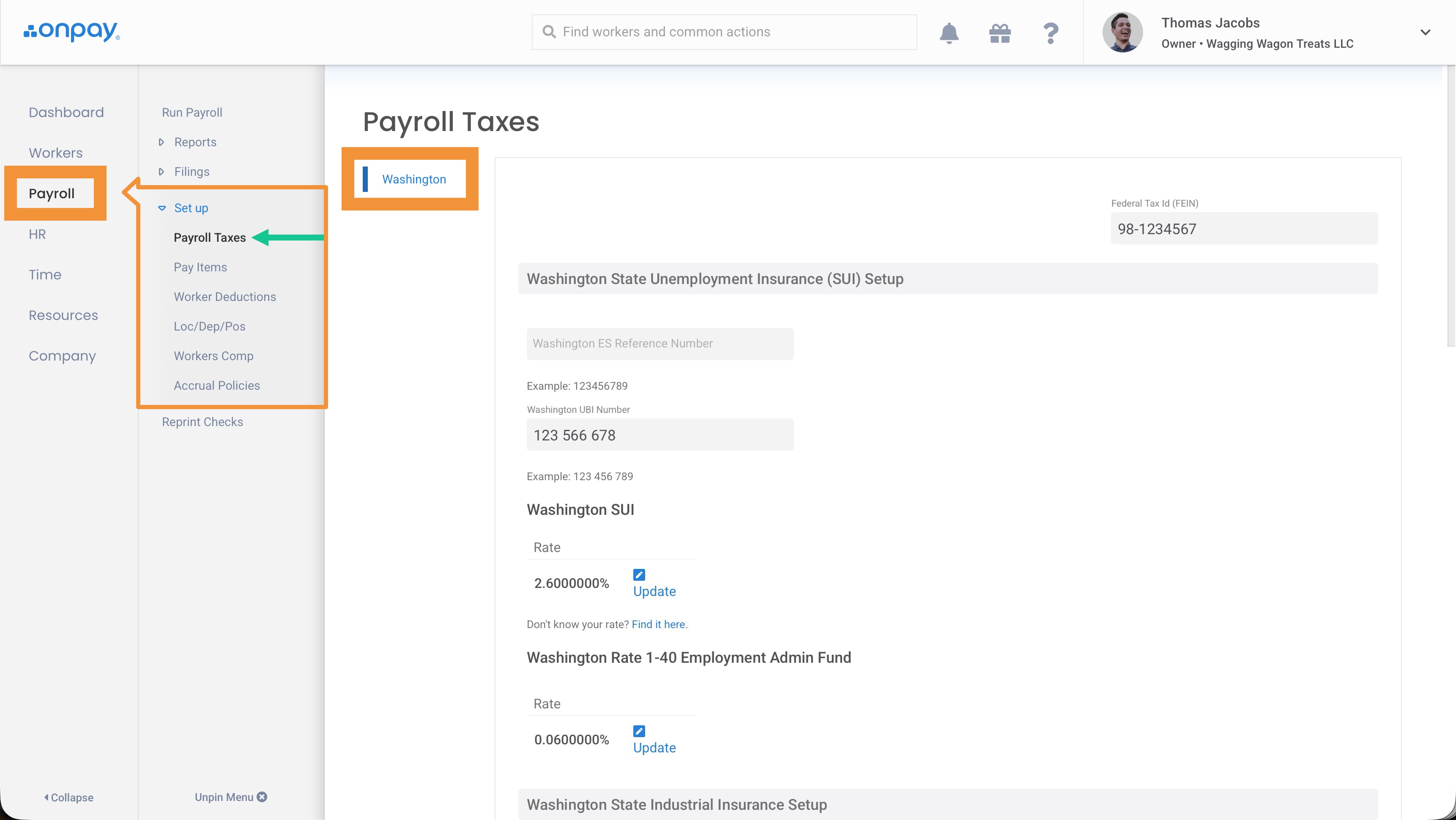Expand the user account dropdown chevron

point(1425,32)
